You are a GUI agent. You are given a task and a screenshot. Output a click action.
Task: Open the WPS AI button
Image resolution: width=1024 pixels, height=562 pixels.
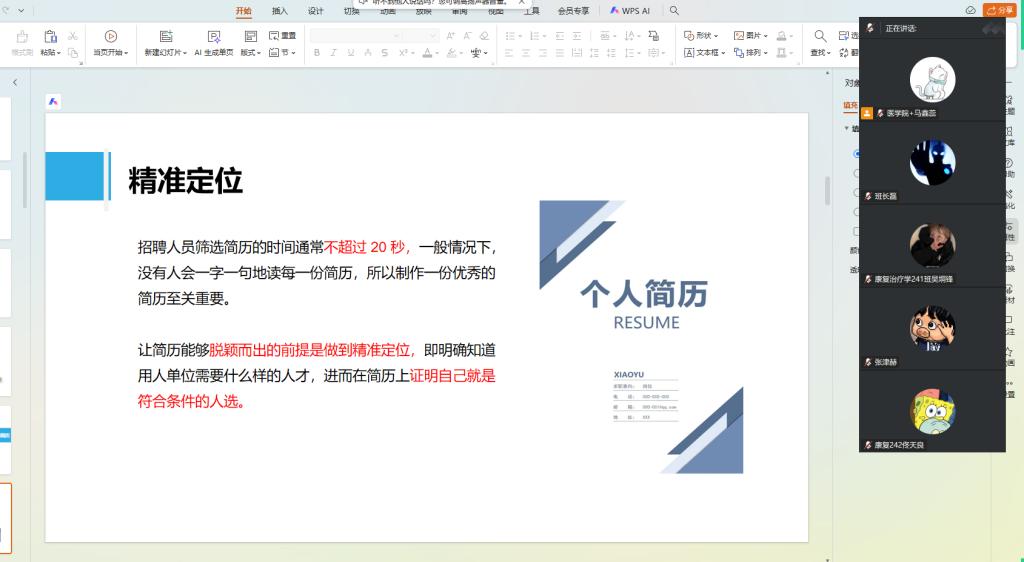(630, 10)
